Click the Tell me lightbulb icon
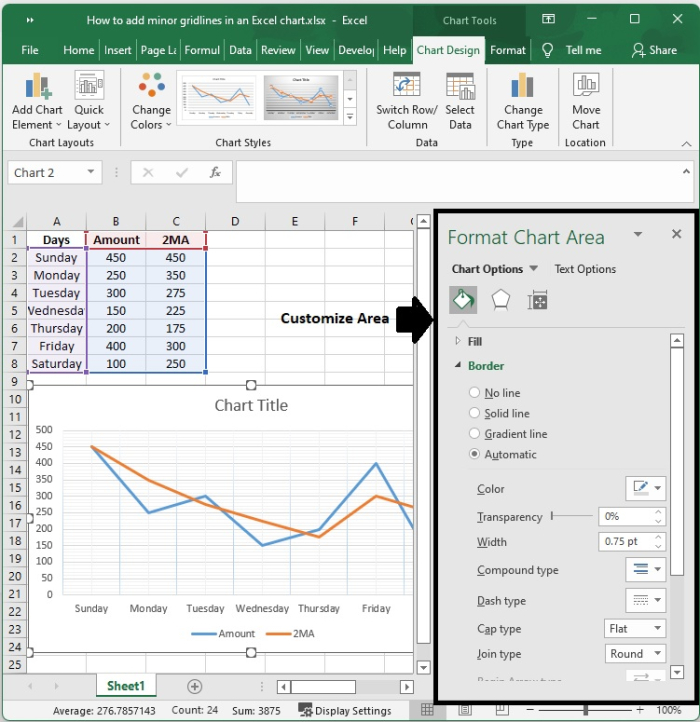700x722 pixels. (x=547, y=50)
